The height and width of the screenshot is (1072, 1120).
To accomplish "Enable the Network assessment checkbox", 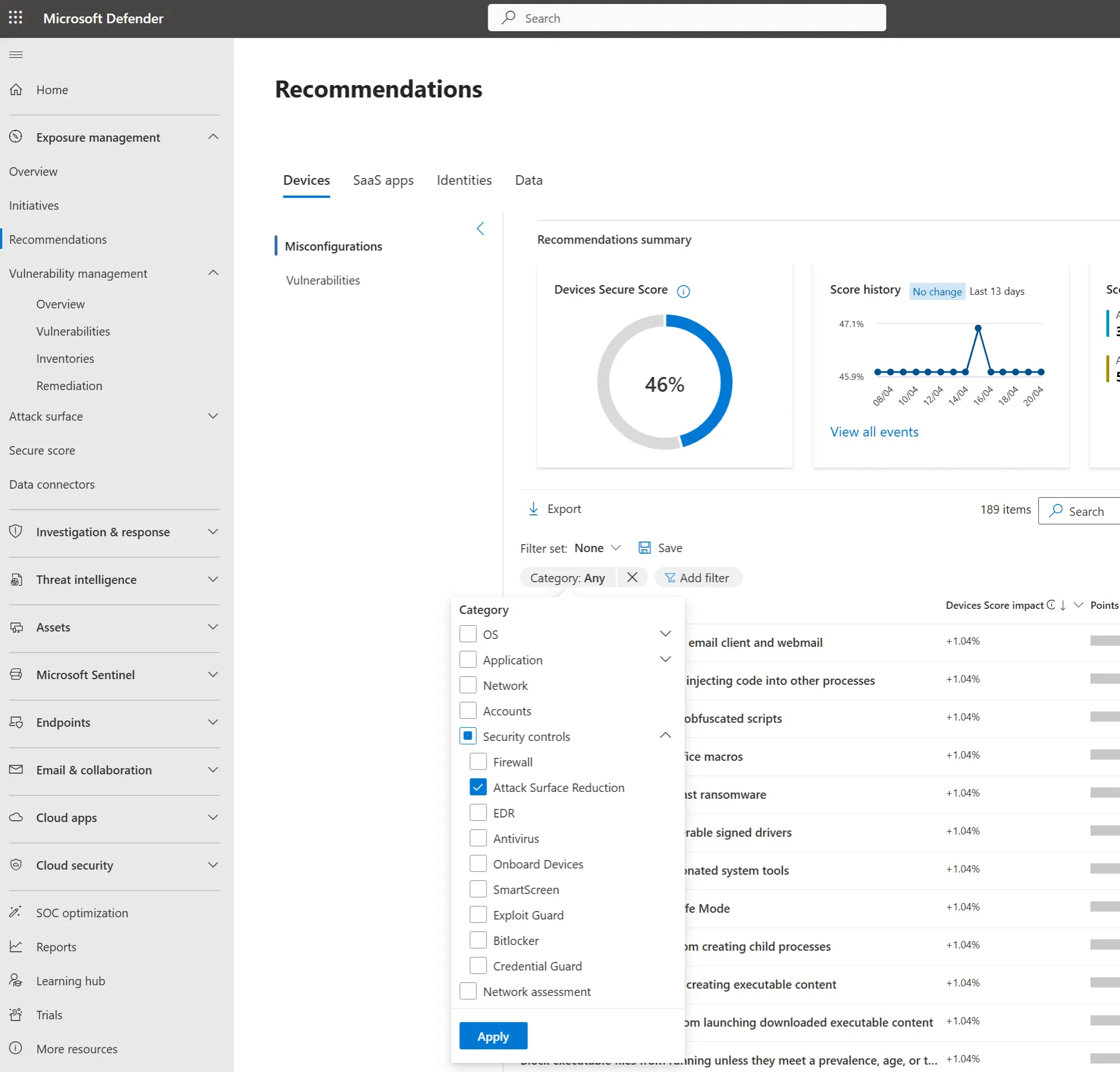I will click(x=468, y=991).
